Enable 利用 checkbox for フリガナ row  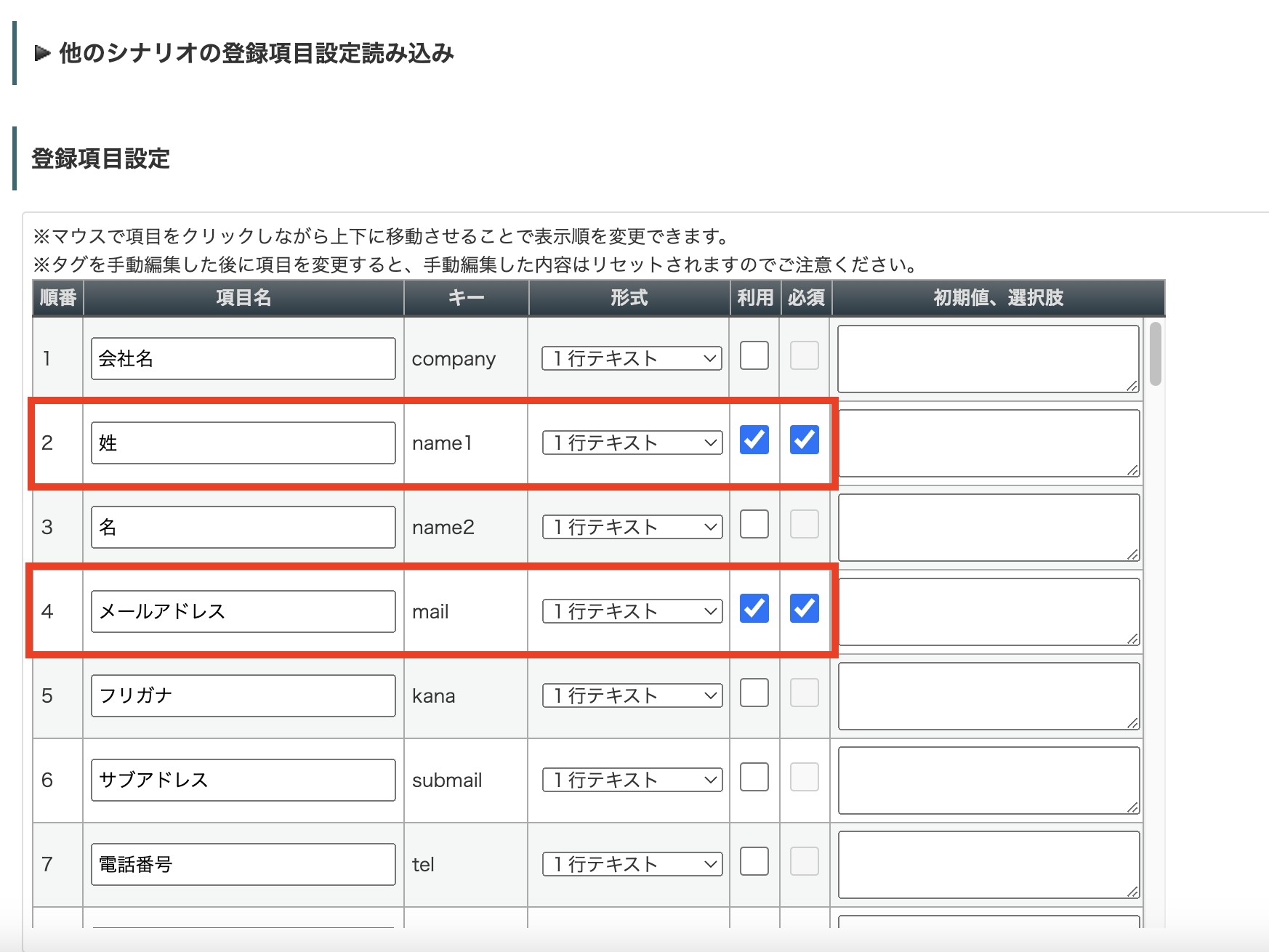click(x=754, y=693)
